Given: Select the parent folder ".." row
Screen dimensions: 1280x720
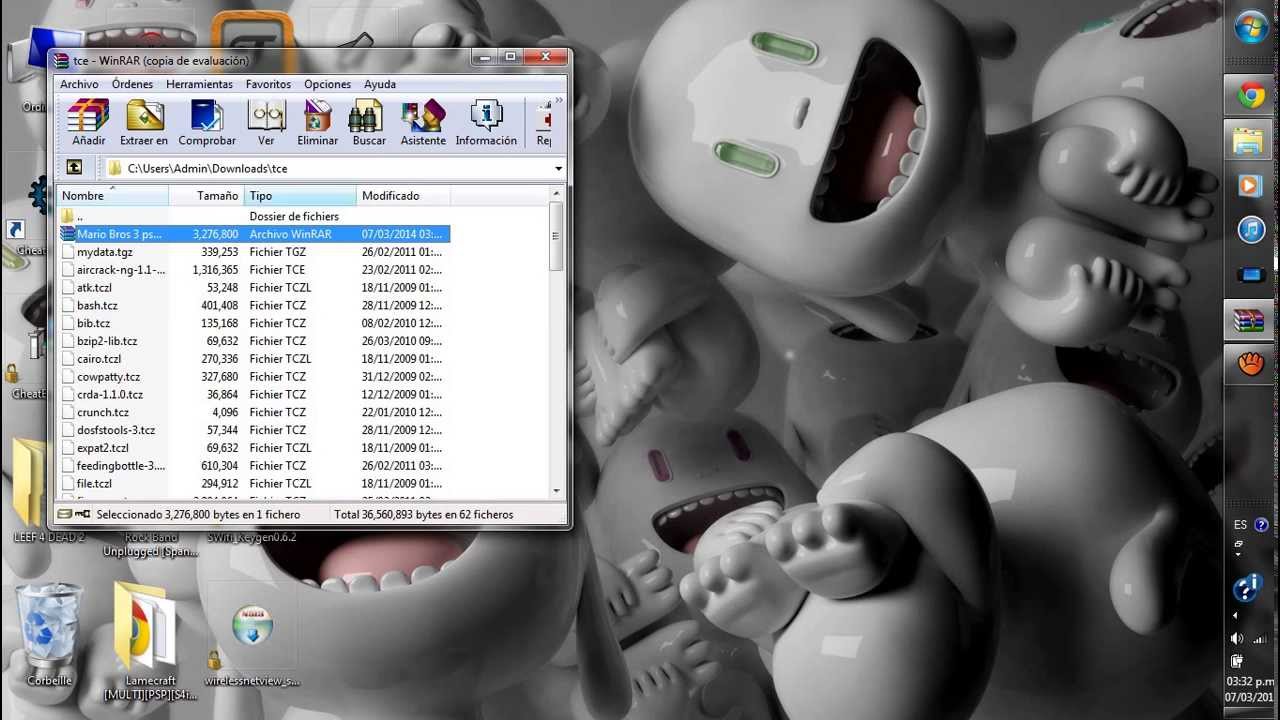Looking at the screenshot, I should click(x=254, y=216).
